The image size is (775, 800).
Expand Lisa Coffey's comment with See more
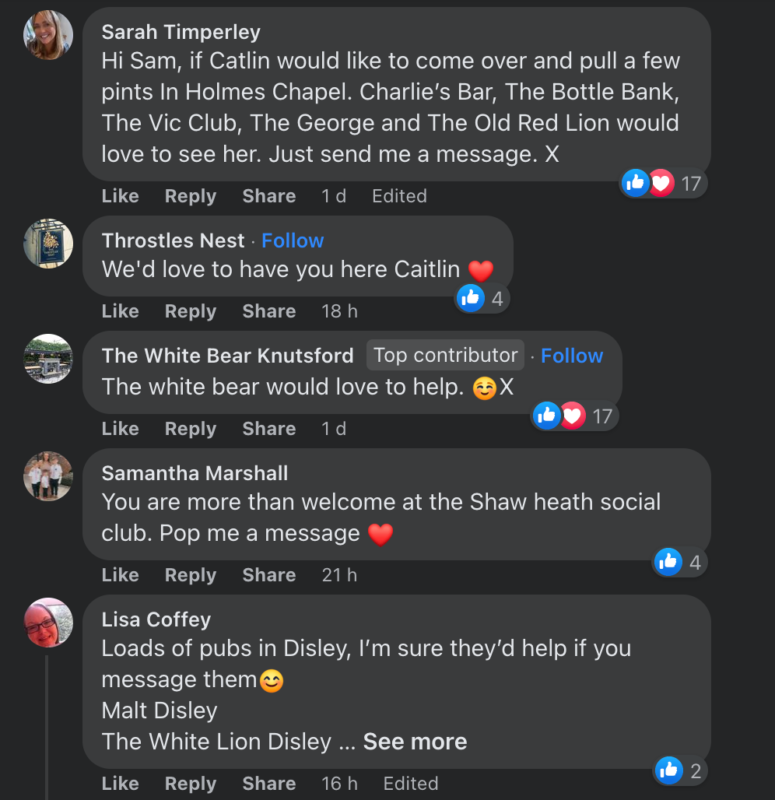(x=415, y=741)
